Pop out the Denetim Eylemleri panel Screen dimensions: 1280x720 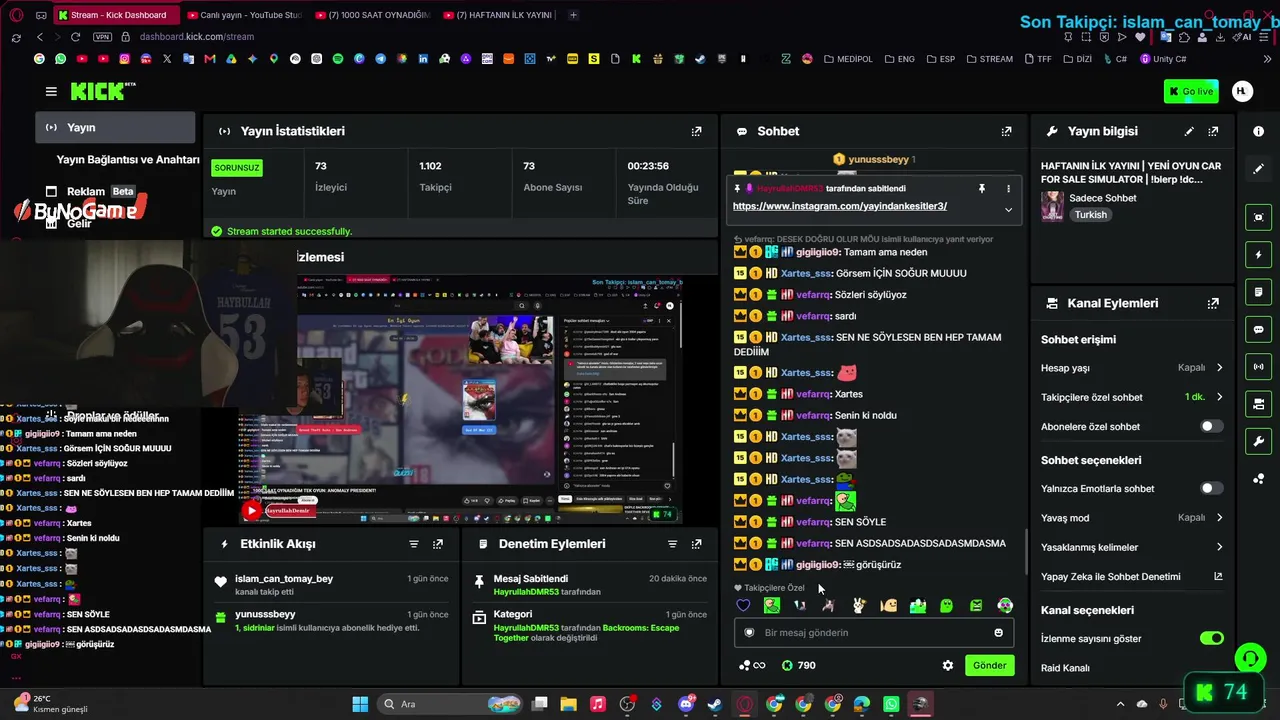tap(697, 544)
